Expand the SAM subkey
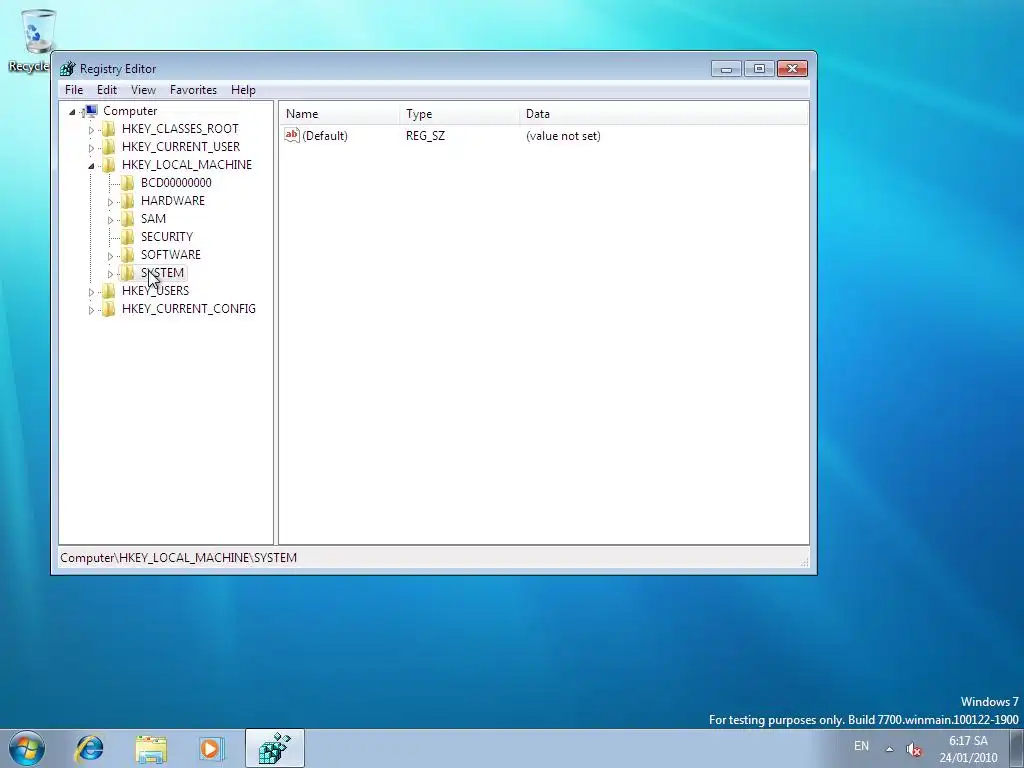Screen dimensions: 1024x768 point(110,220)
